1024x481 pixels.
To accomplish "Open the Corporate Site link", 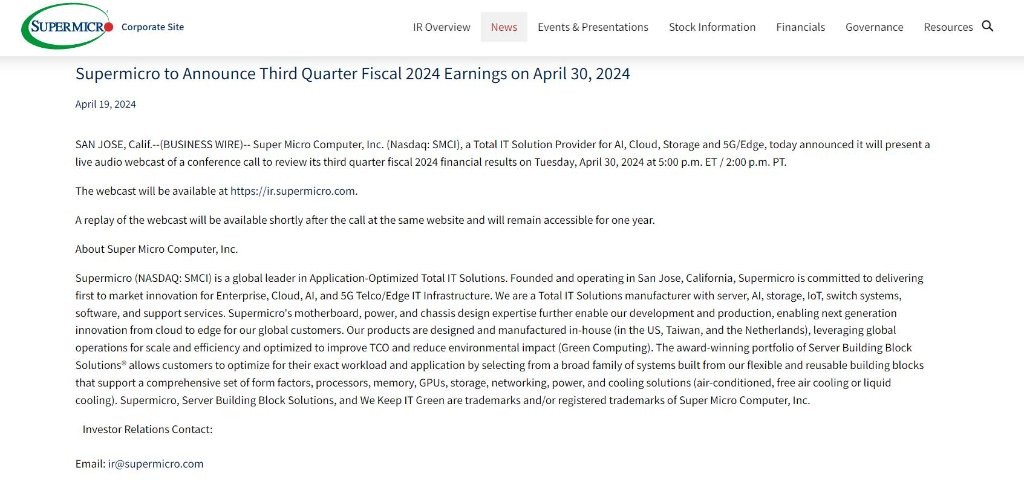I will [152, 27].
